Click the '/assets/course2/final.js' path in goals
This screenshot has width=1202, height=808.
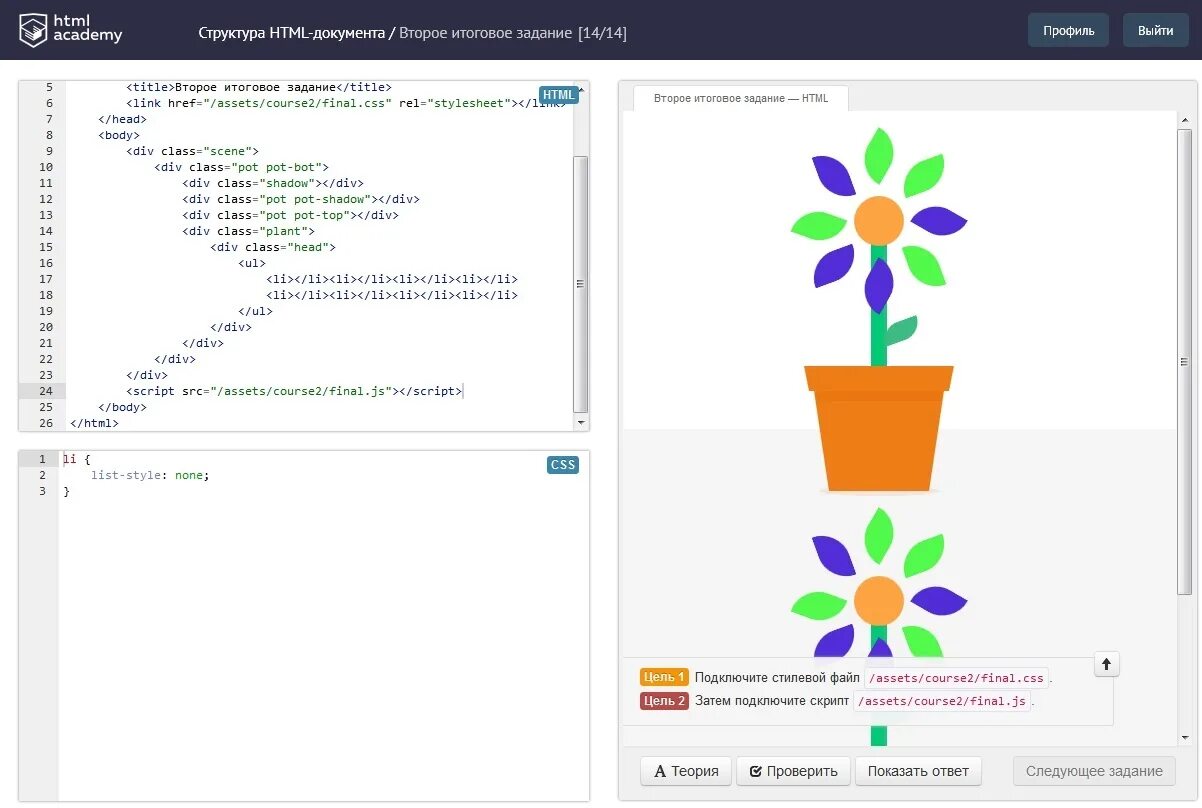click(941, 701)
